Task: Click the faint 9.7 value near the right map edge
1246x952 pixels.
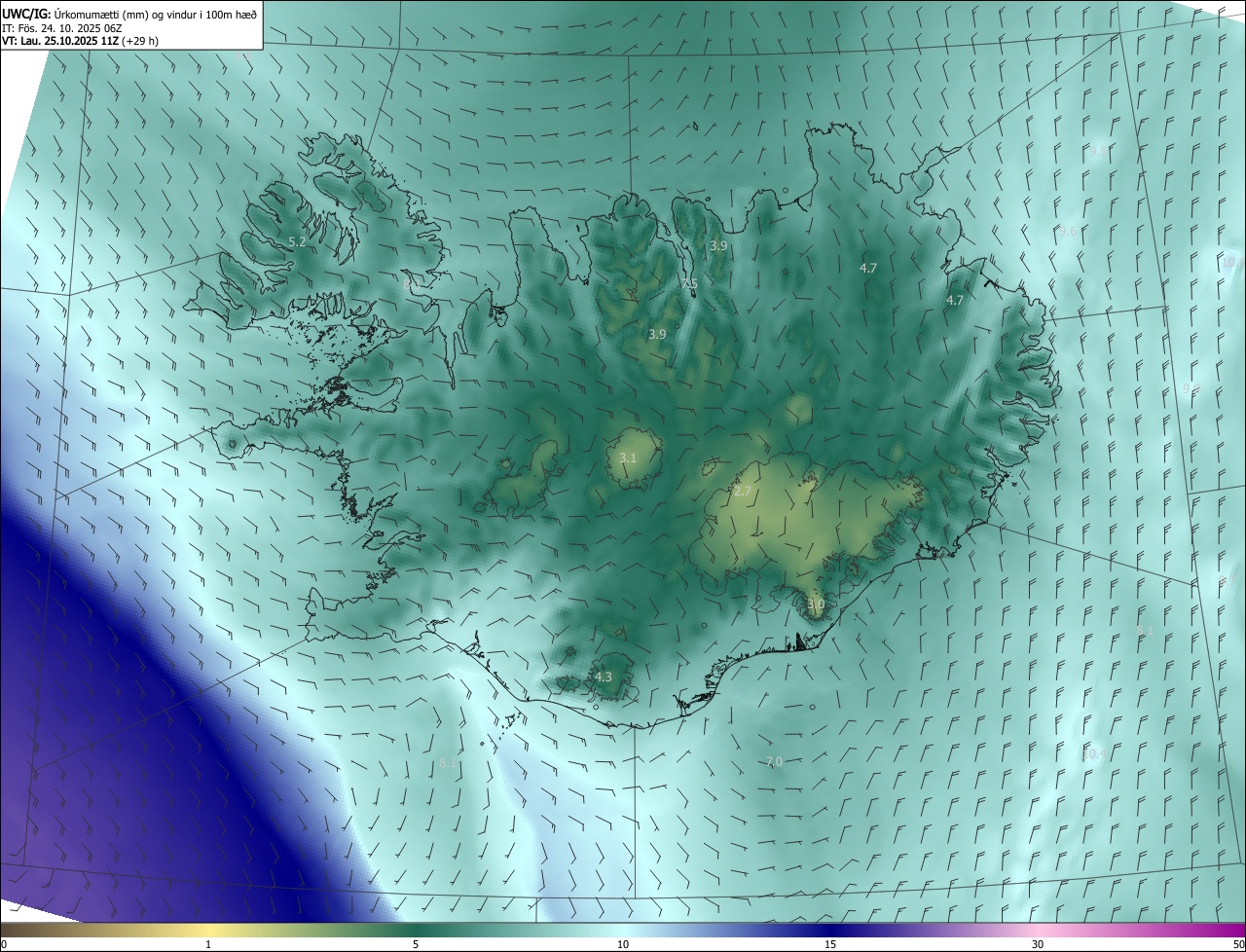Action: [x=1228, y=581]
